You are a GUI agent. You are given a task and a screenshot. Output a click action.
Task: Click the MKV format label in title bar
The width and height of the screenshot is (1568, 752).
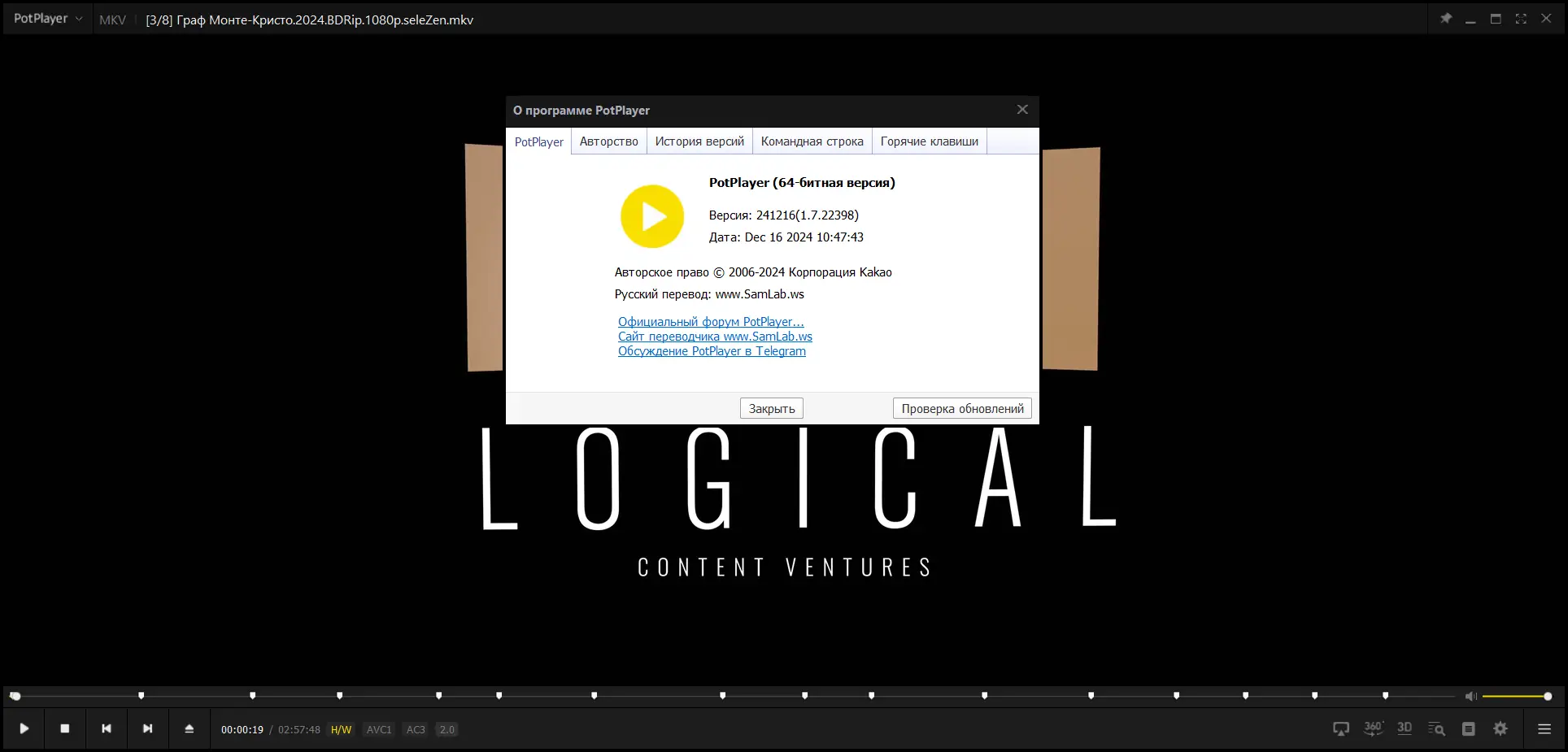click(x=112, y=20)
